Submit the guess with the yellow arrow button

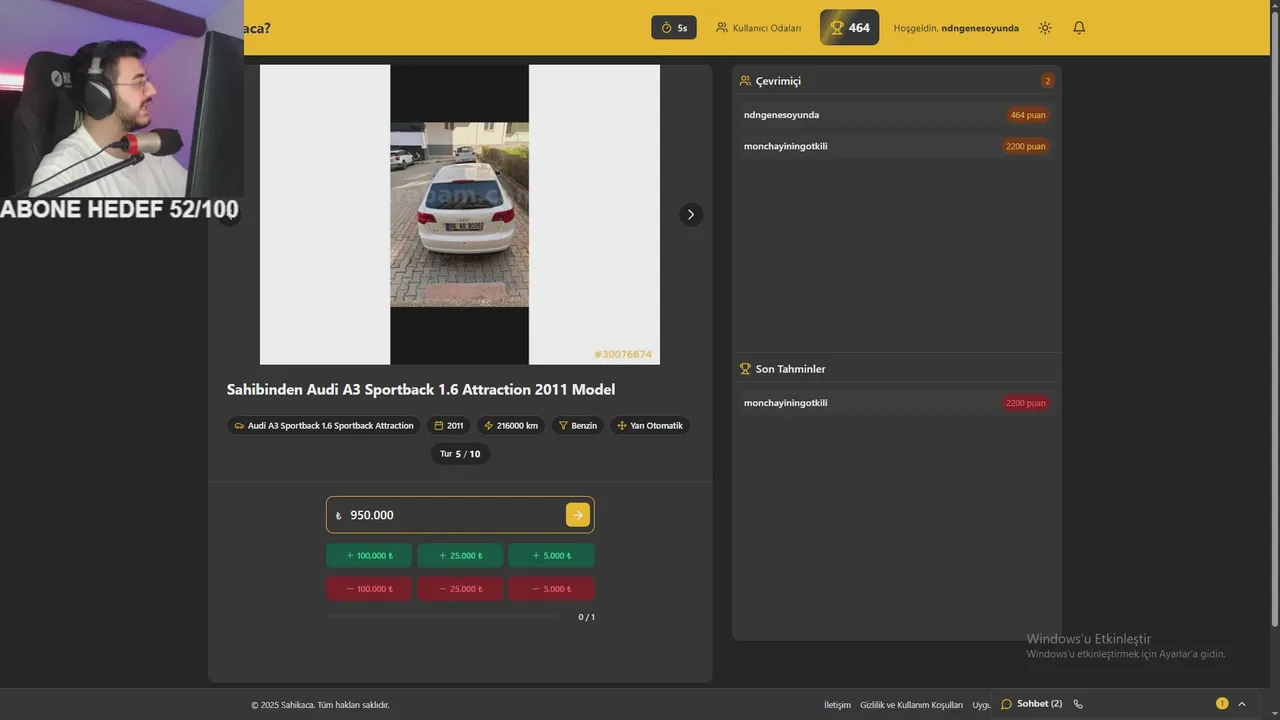coord(577,515)
